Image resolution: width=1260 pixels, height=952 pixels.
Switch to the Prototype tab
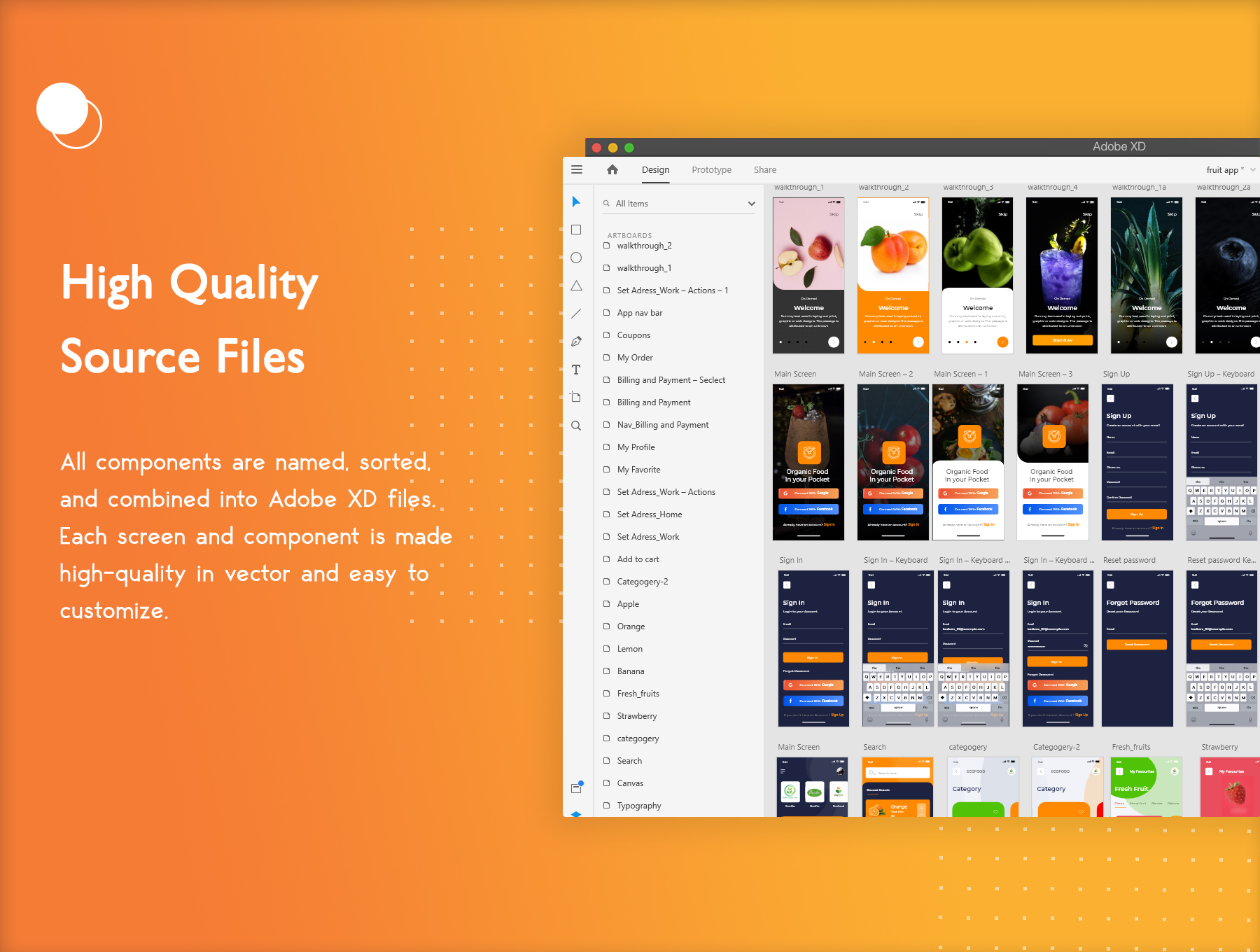point(711,170)
